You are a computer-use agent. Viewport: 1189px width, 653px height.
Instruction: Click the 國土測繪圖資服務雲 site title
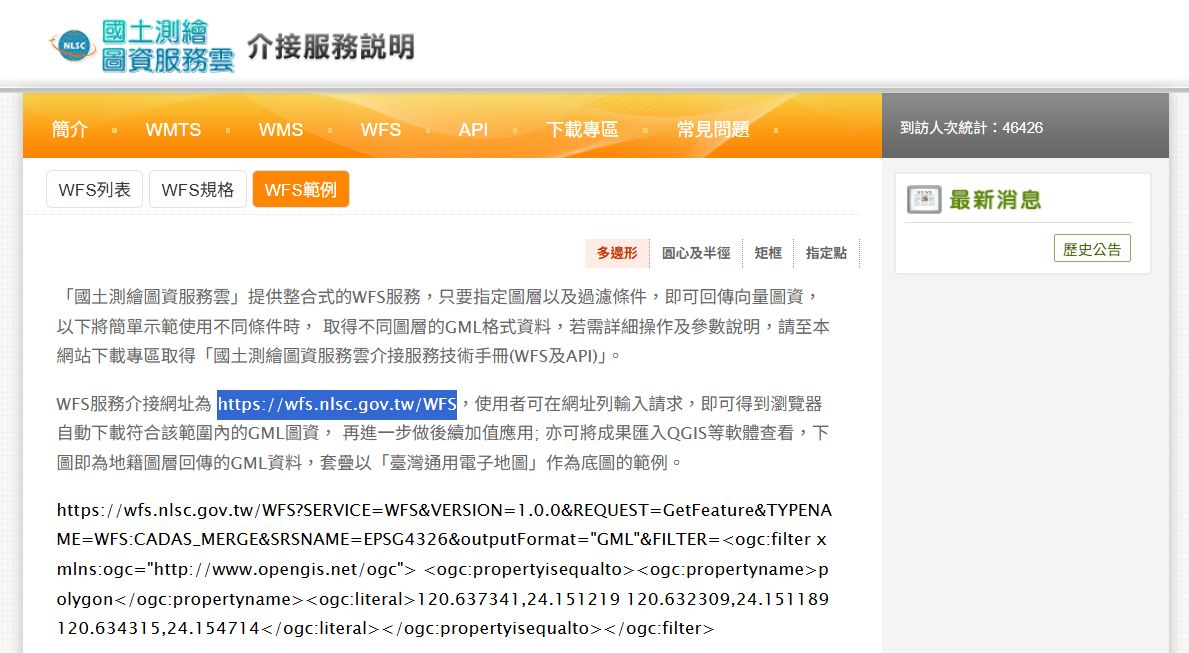168,45
